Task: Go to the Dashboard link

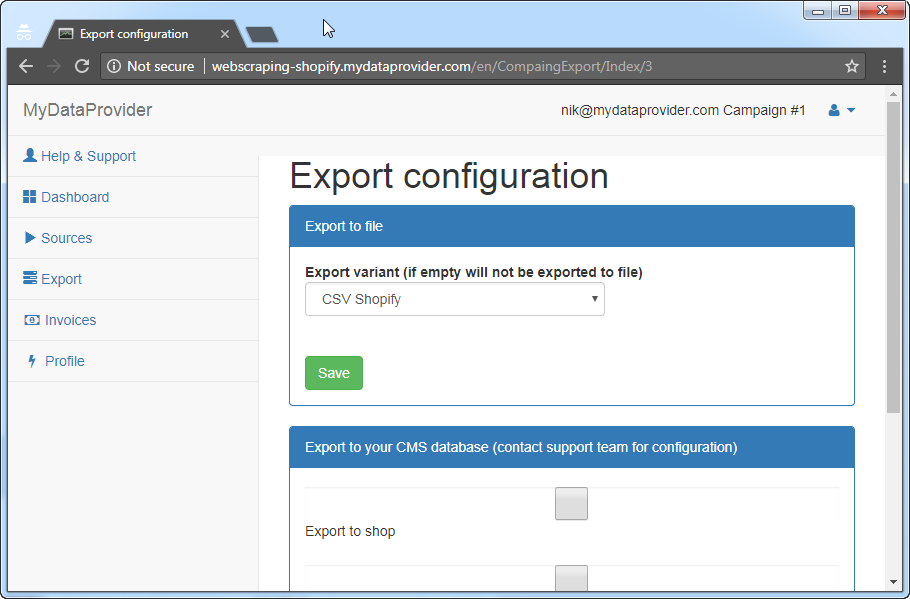Action: click(75, 197)
